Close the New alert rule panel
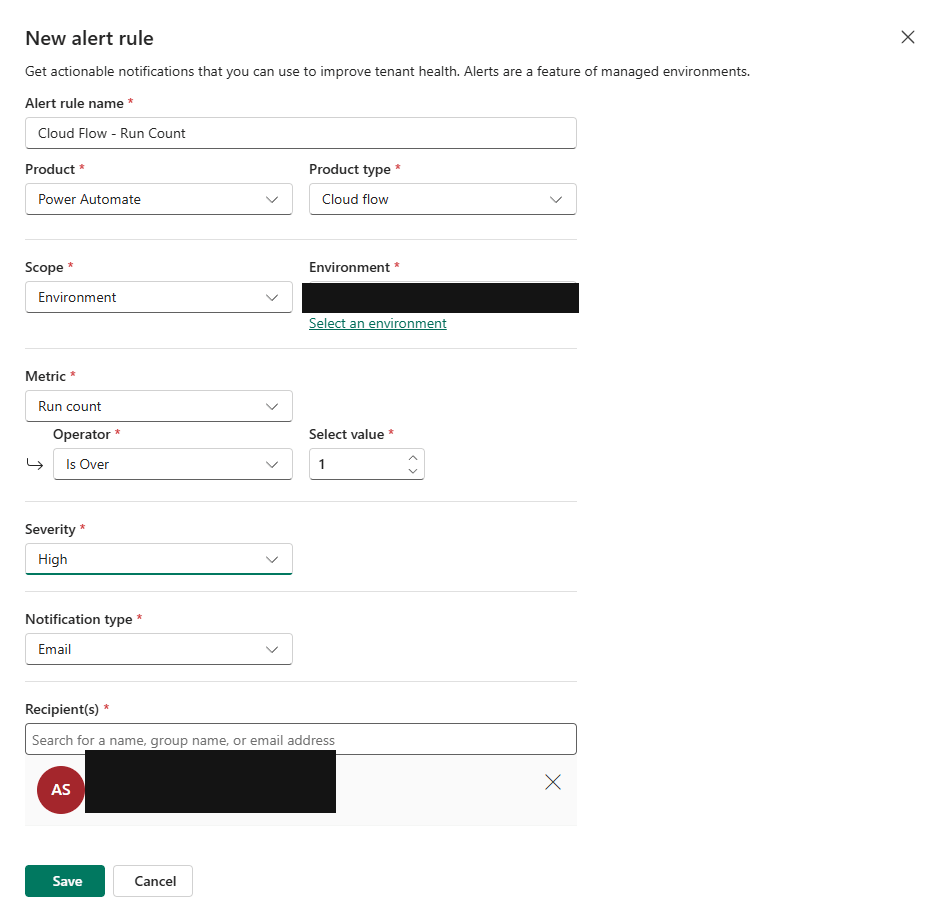 pos(907,37)
